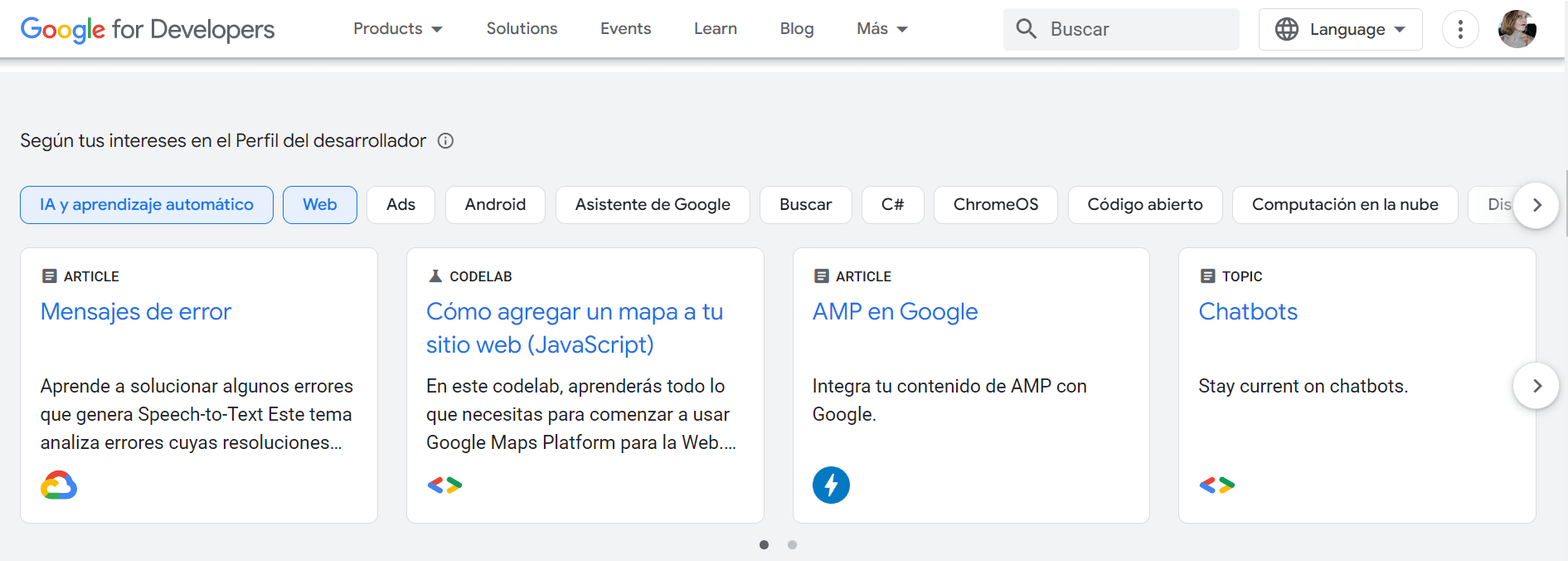Click the Google for Developers logo
Viewport: 1568px width, 561px height.
[148, 29]
